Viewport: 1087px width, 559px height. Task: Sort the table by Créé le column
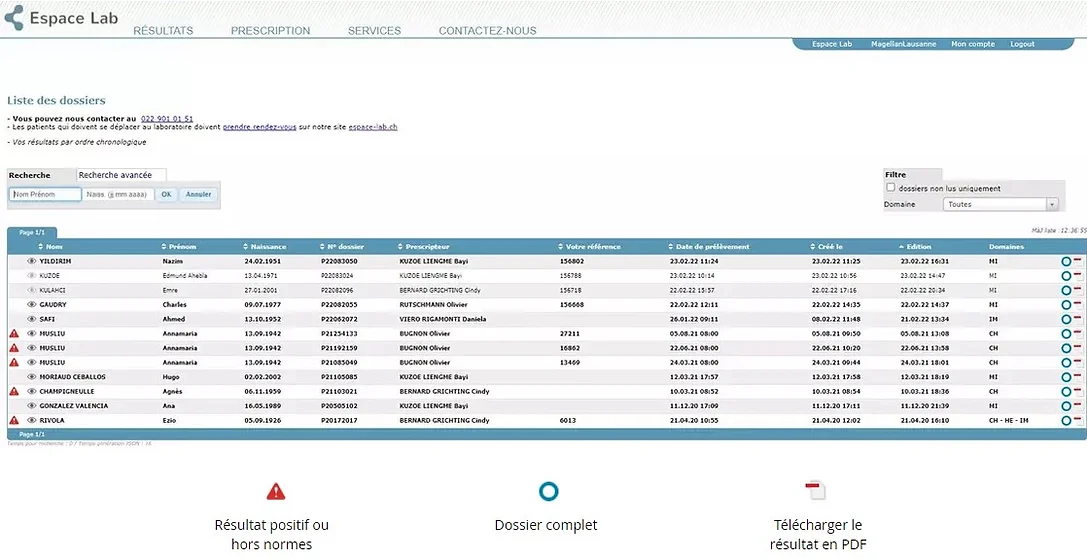point(828,247)
